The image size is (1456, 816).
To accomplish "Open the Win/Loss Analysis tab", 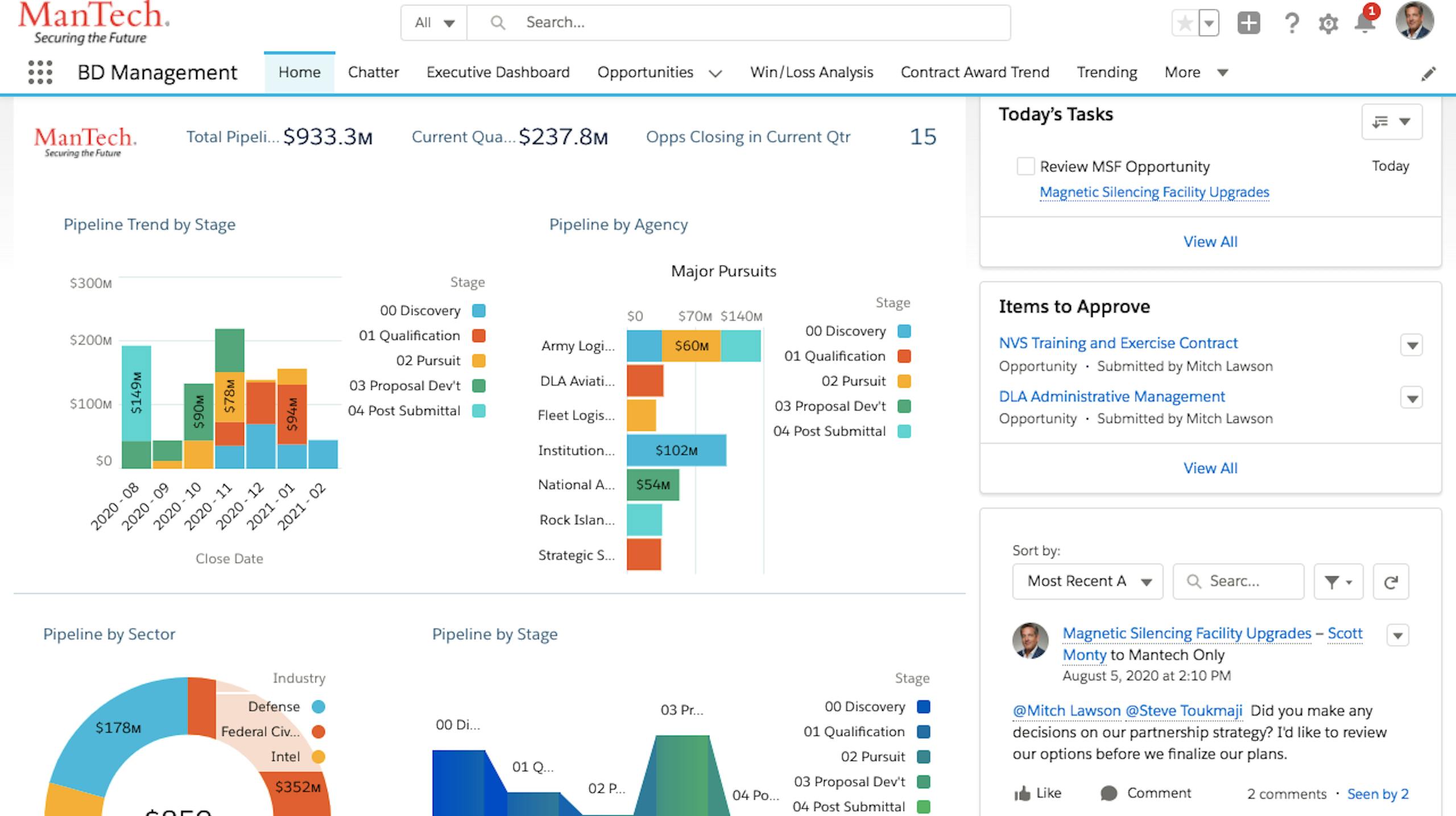I will point(811,72).
